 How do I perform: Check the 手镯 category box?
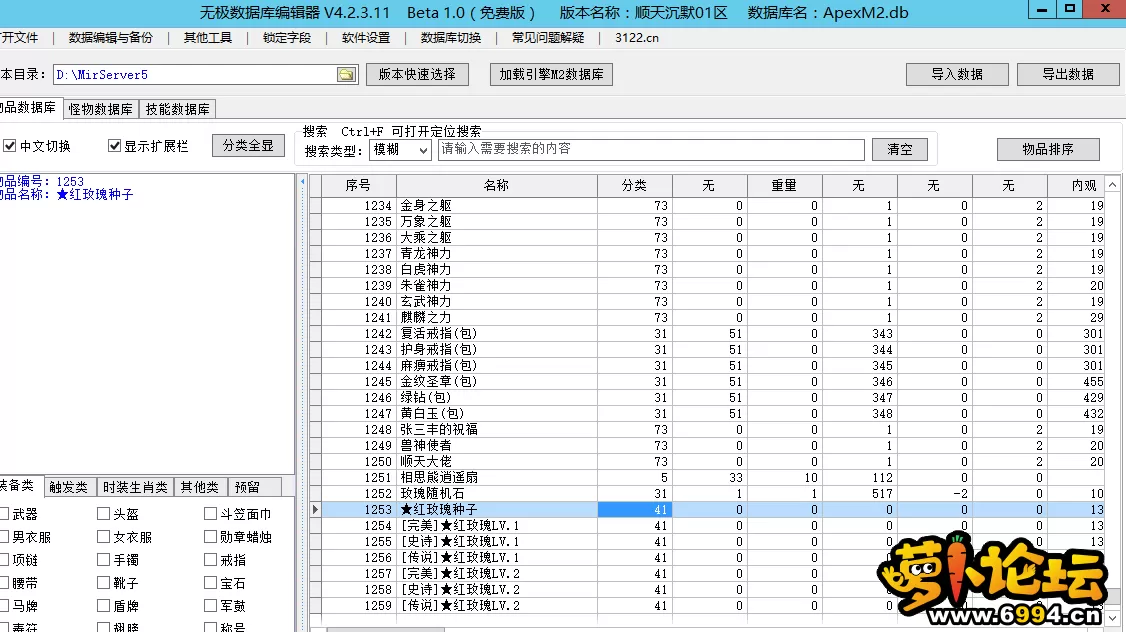(x=103, y=559)
